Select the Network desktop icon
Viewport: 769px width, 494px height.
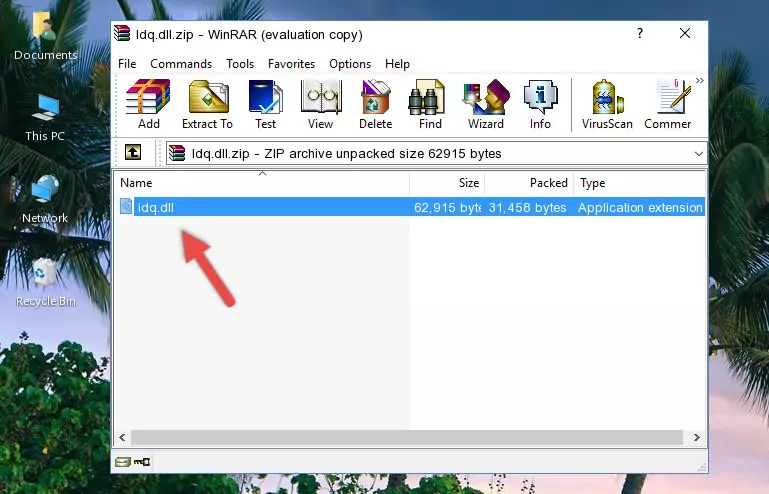pos(45,199)
